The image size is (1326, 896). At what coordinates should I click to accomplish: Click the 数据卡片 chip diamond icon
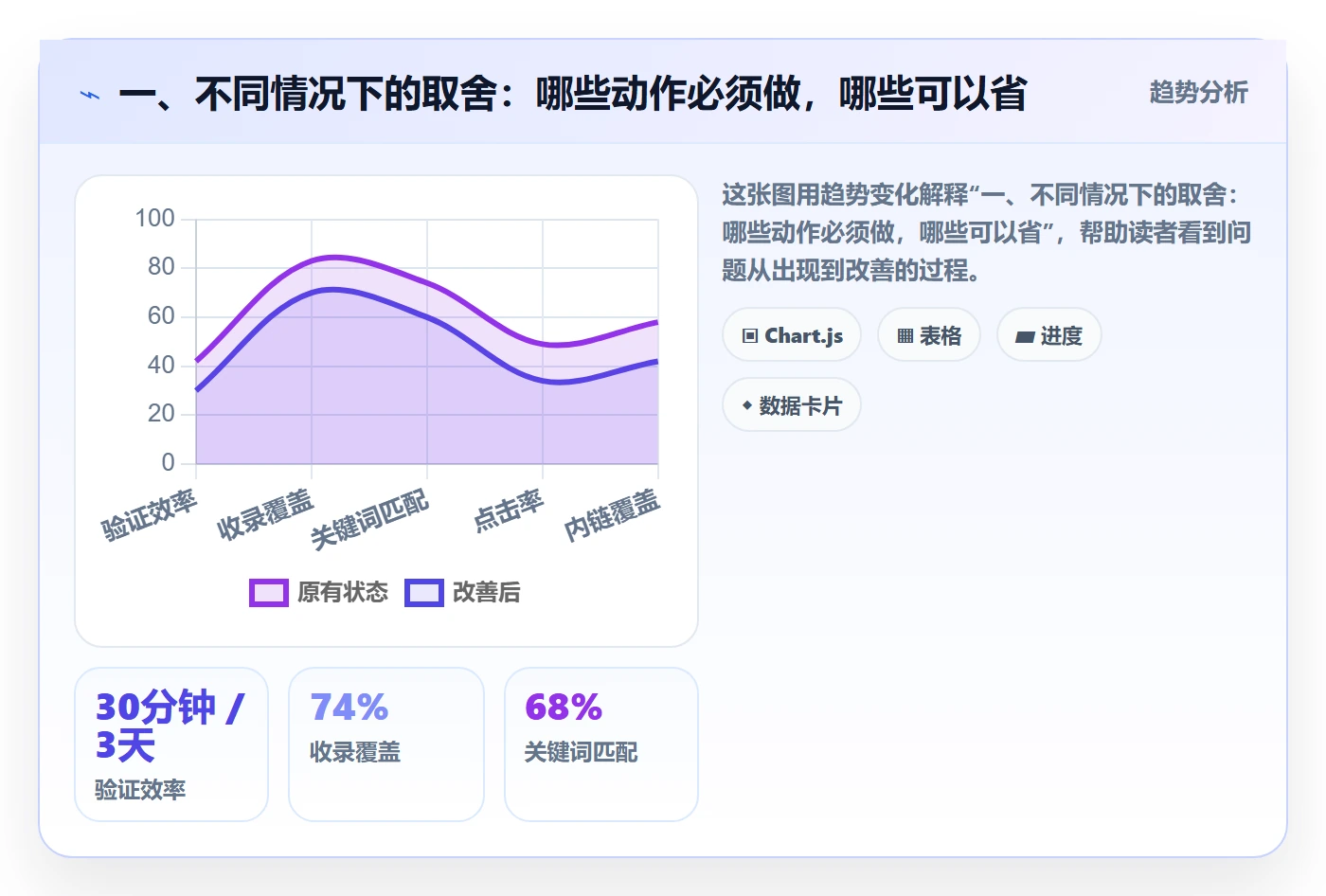[x=747, y=405]
